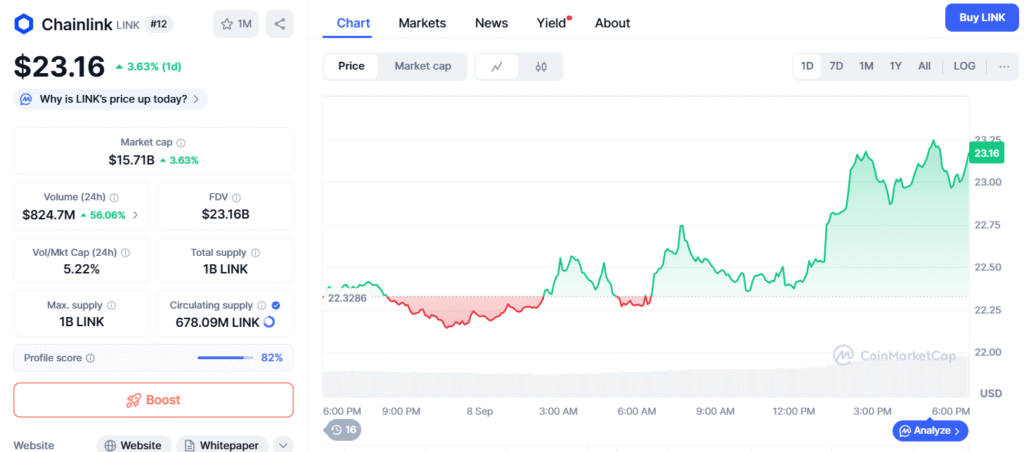The width and height of the screenshot is (1024, 452).
Task: Click Vol/Mkt Cap (24h) info icon
Action: (x=125, y=252)
